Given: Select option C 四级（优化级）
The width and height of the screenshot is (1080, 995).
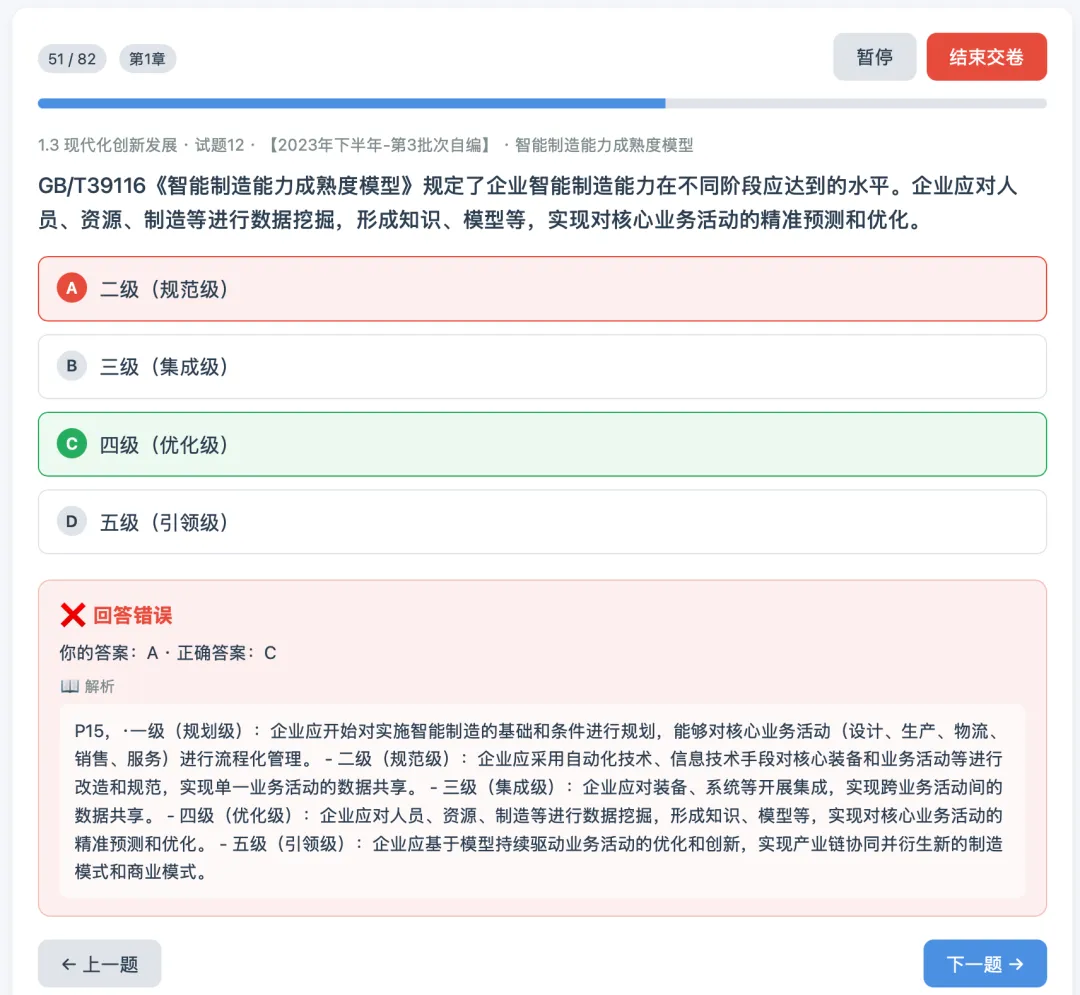Looking at the screenshot, I should [542, 445].
